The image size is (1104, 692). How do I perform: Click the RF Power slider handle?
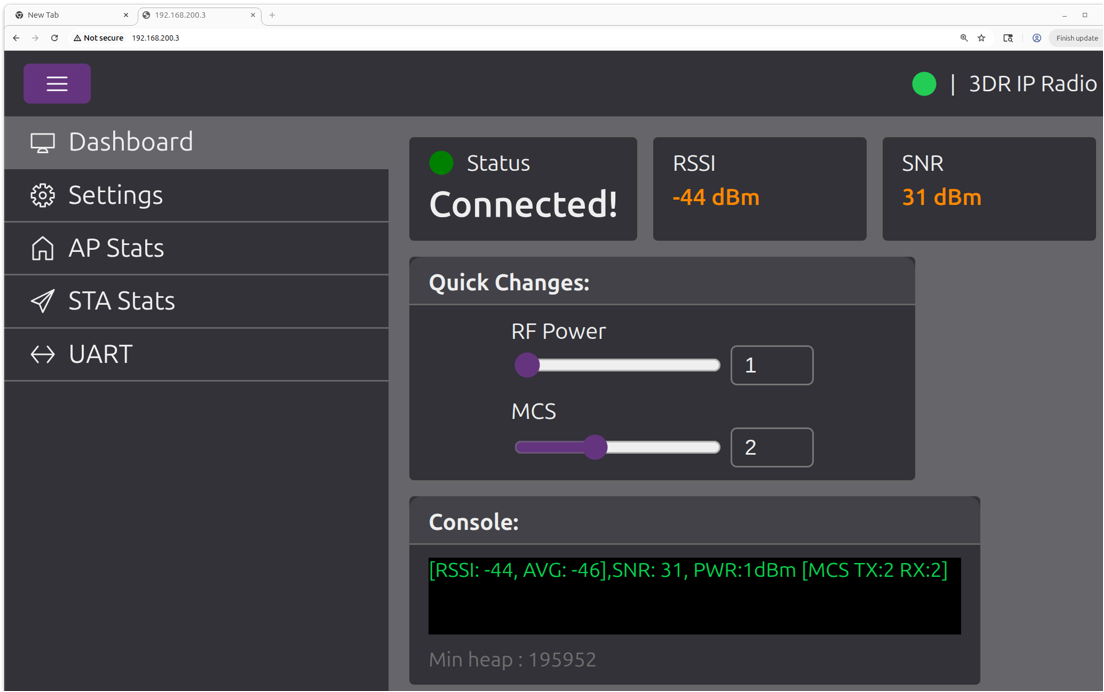click(527, 365)
